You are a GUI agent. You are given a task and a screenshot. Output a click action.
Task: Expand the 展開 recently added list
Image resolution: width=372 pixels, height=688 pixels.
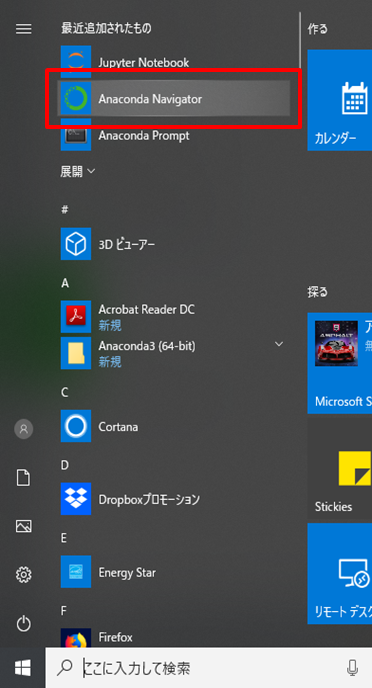[x=78, y=172]
